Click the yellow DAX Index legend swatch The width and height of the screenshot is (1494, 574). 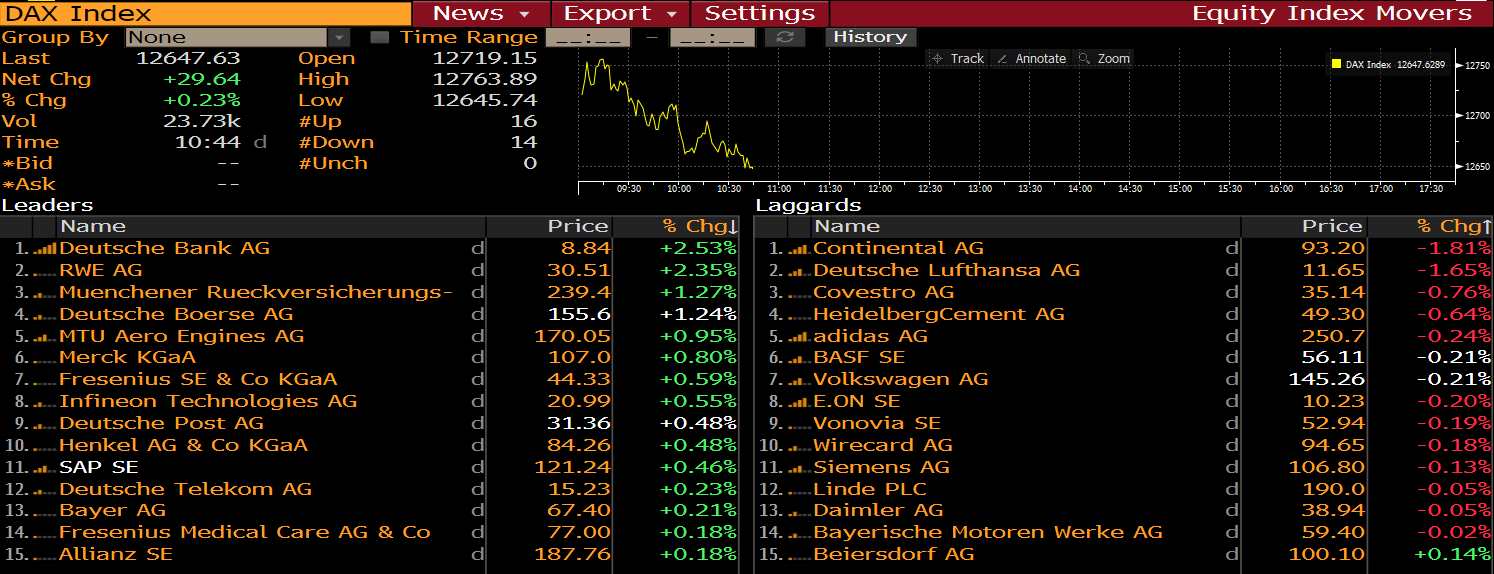[x=1336, y=64]
